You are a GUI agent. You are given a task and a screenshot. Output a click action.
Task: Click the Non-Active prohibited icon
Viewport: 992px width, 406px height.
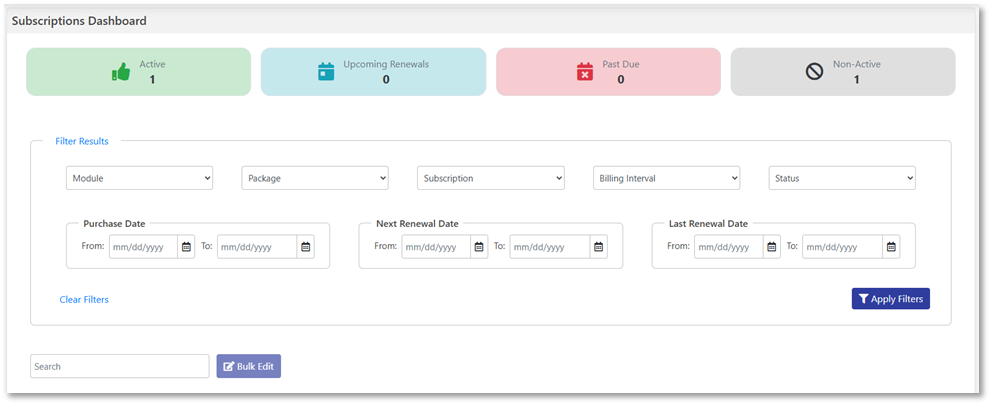(x=814, y=72)
